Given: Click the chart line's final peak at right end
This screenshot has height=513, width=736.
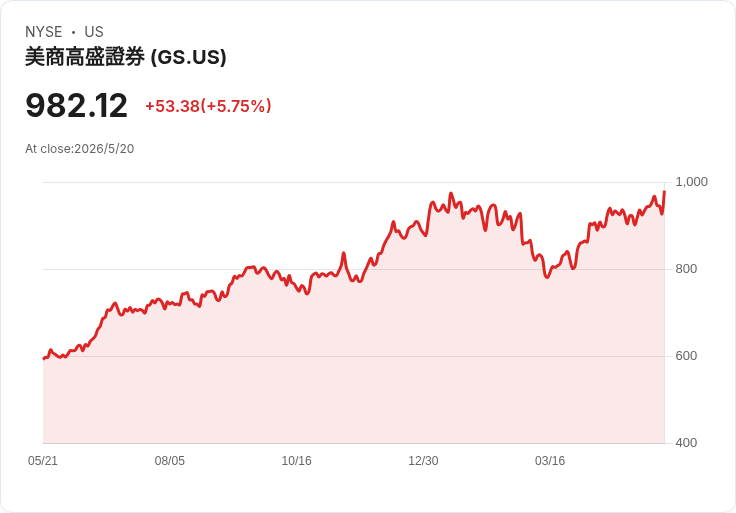Looking at the screenshot, I should coord(664,192).
